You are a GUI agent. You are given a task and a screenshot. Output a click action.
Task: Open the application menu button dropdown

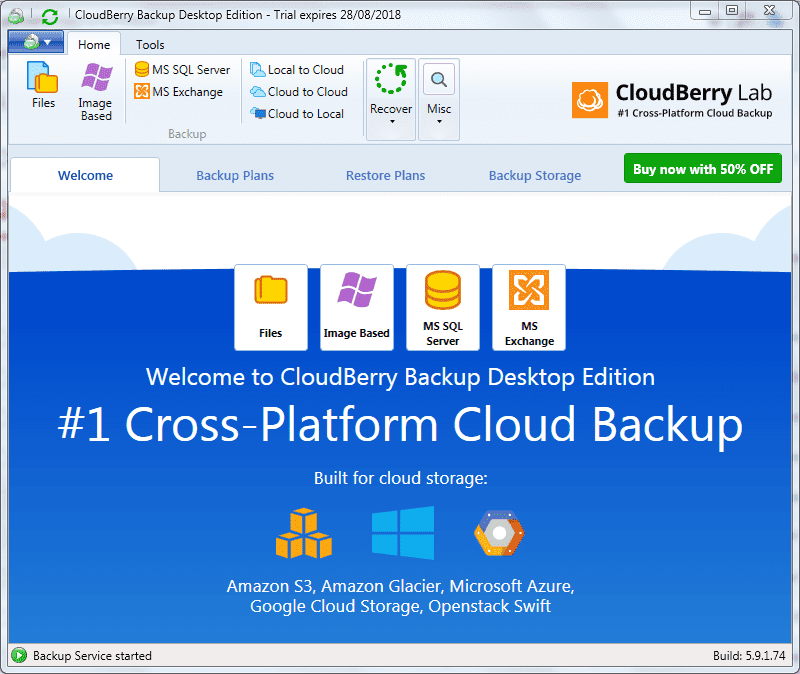[36, 42]
